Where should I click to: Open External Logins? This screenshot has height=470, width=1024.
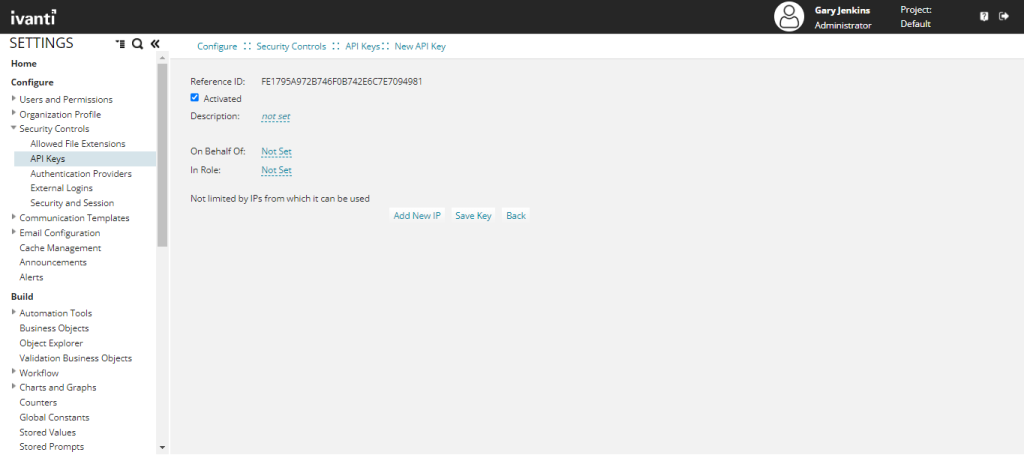[61, 188]
